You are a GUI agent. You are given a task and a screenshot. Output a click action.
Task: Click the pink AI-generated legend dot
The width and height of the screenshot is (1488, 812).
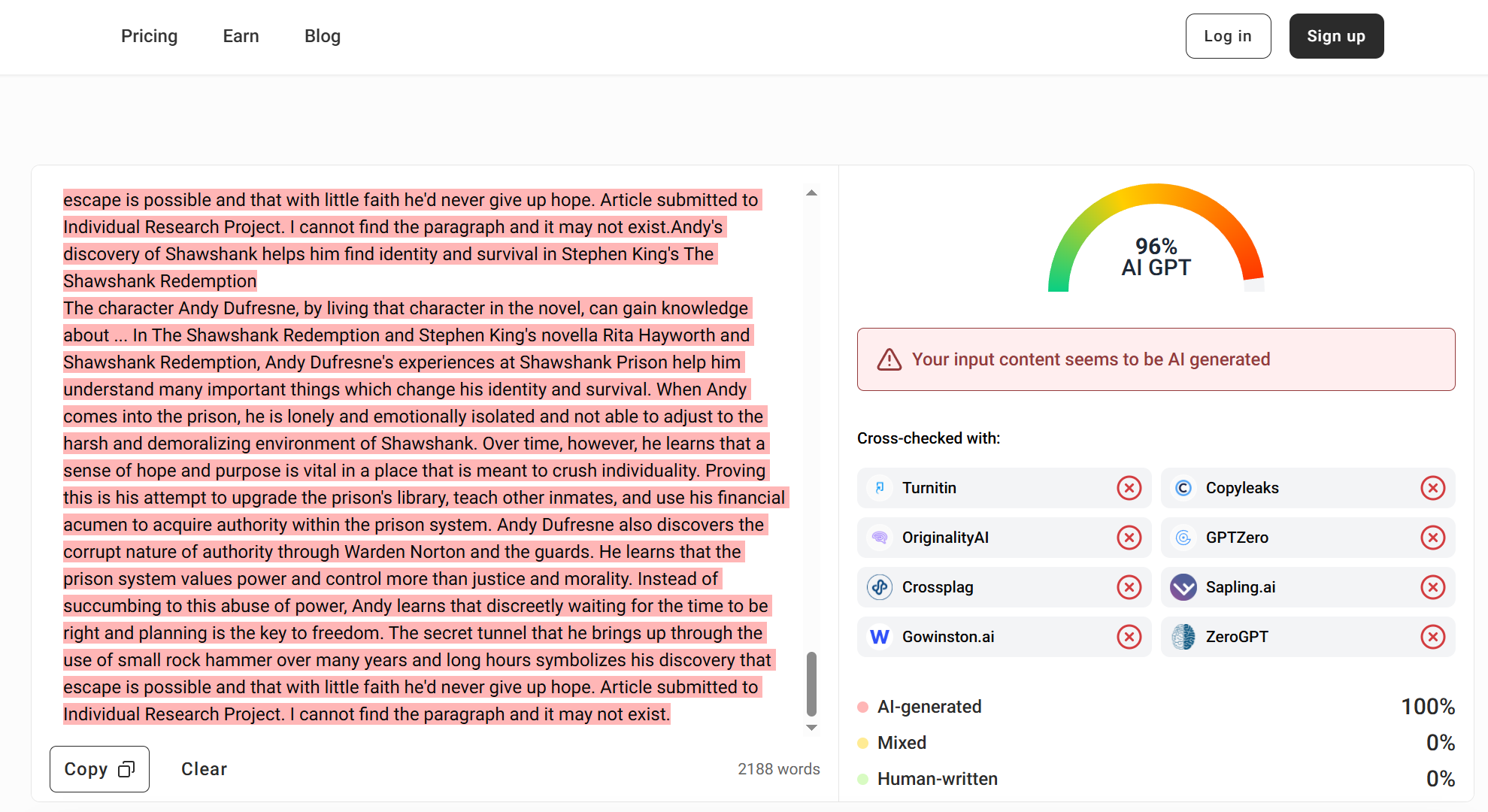[863, 707]
